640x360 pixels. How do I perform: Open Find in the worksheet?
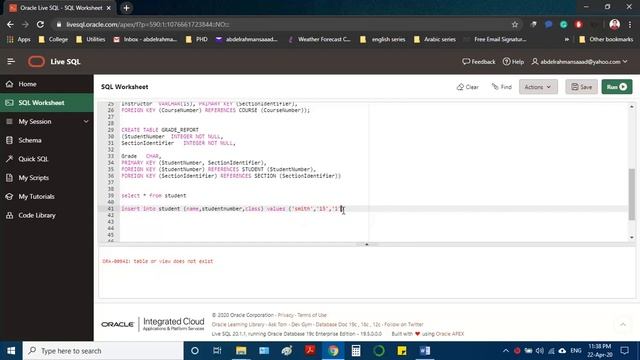click(x=502, y=87)
